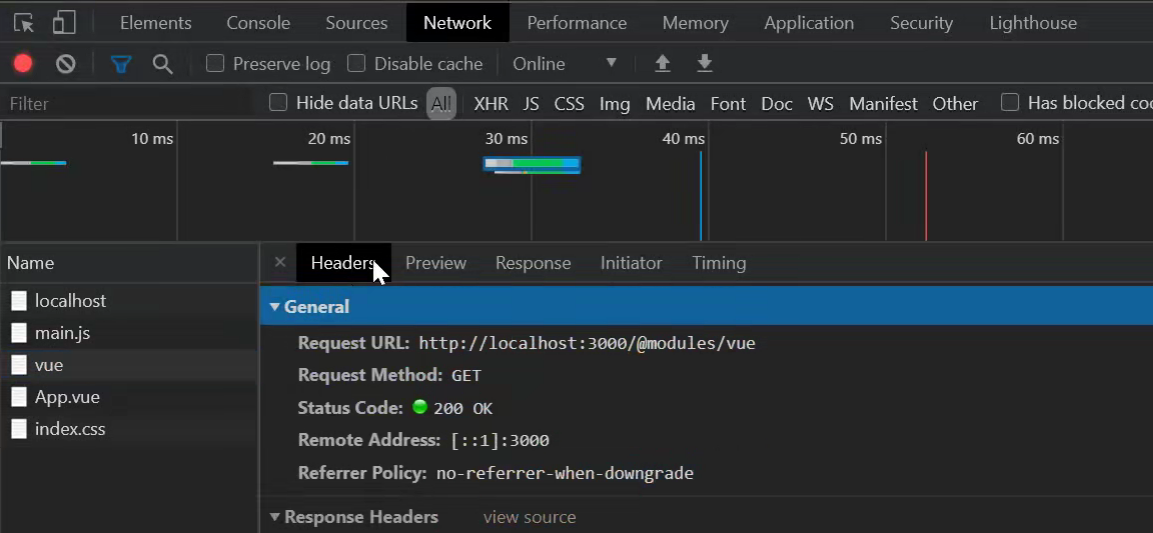Image resolution: width=1153 pixels, height=533 pixels.
Task: Click the inspect element picker icon
Action: click(23, 22)
